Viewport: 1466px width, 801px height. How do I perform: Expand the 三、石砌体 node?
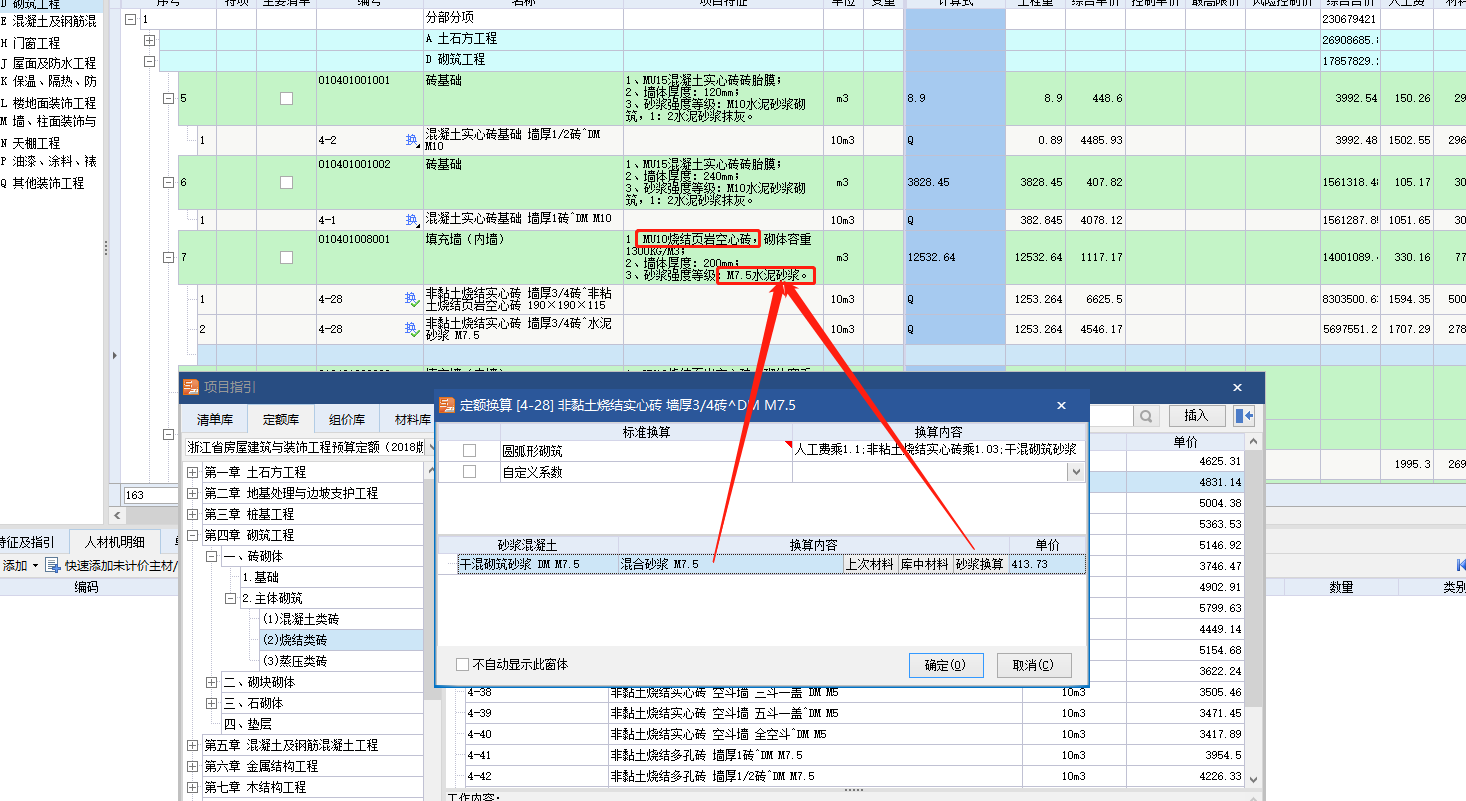[212, 703]
